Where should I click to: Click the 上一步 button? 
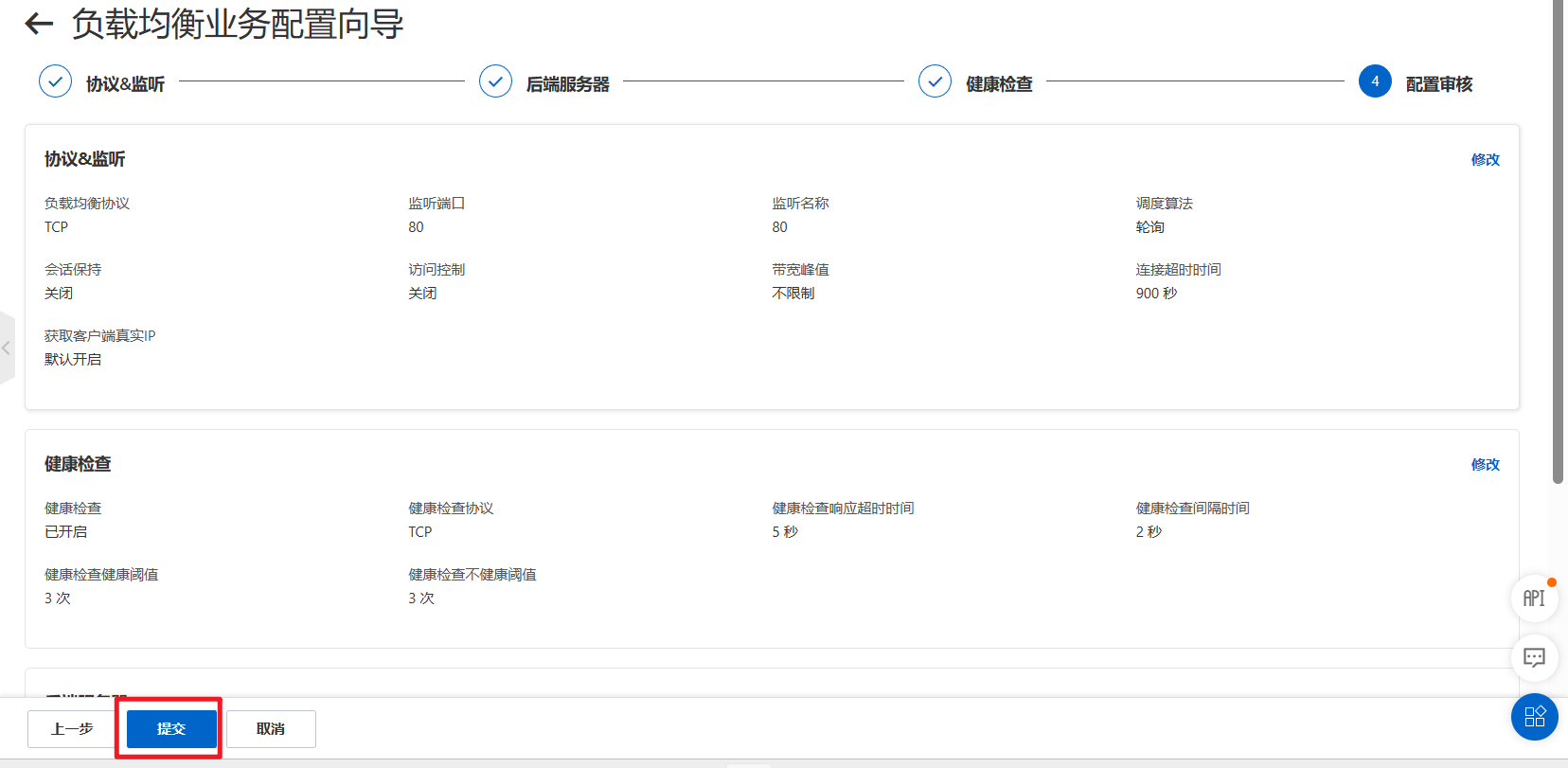[72, 729]
